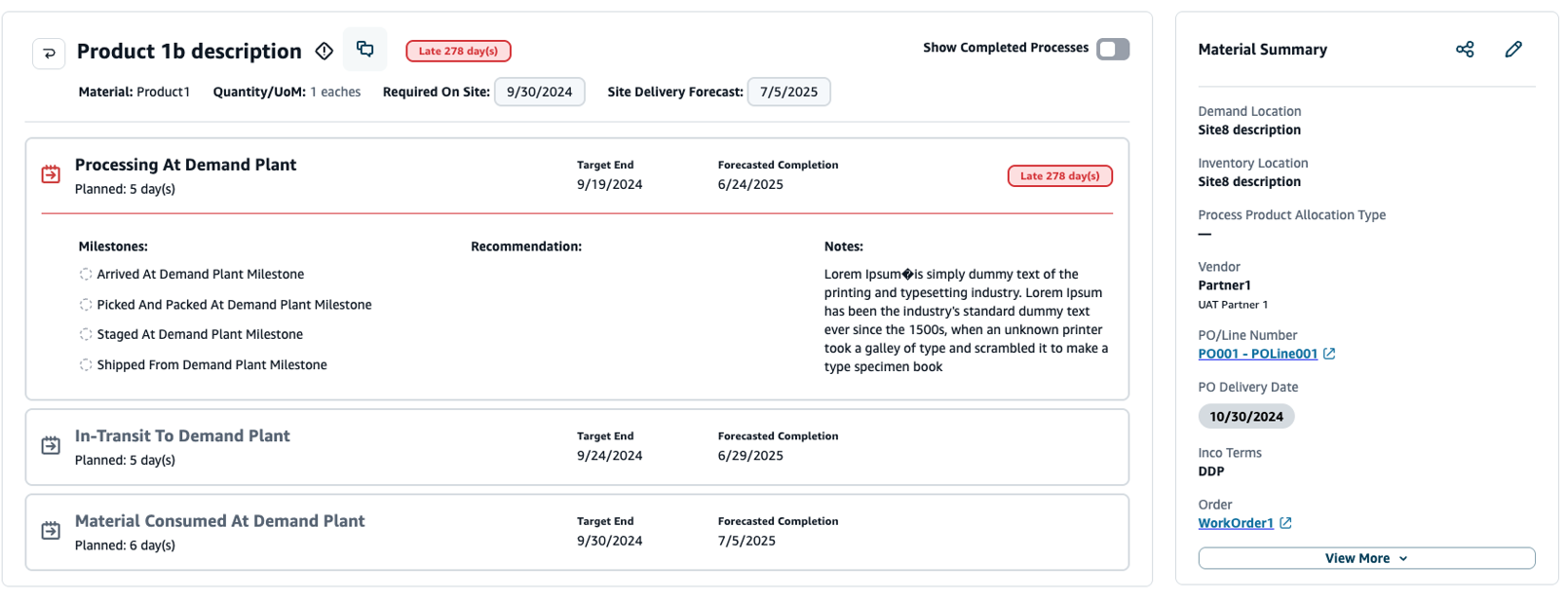The width and height of the screenshot is (1568, 602).
Task: Mark Shipped From Demand Plant Milestone circle
Action: (86, 365)
